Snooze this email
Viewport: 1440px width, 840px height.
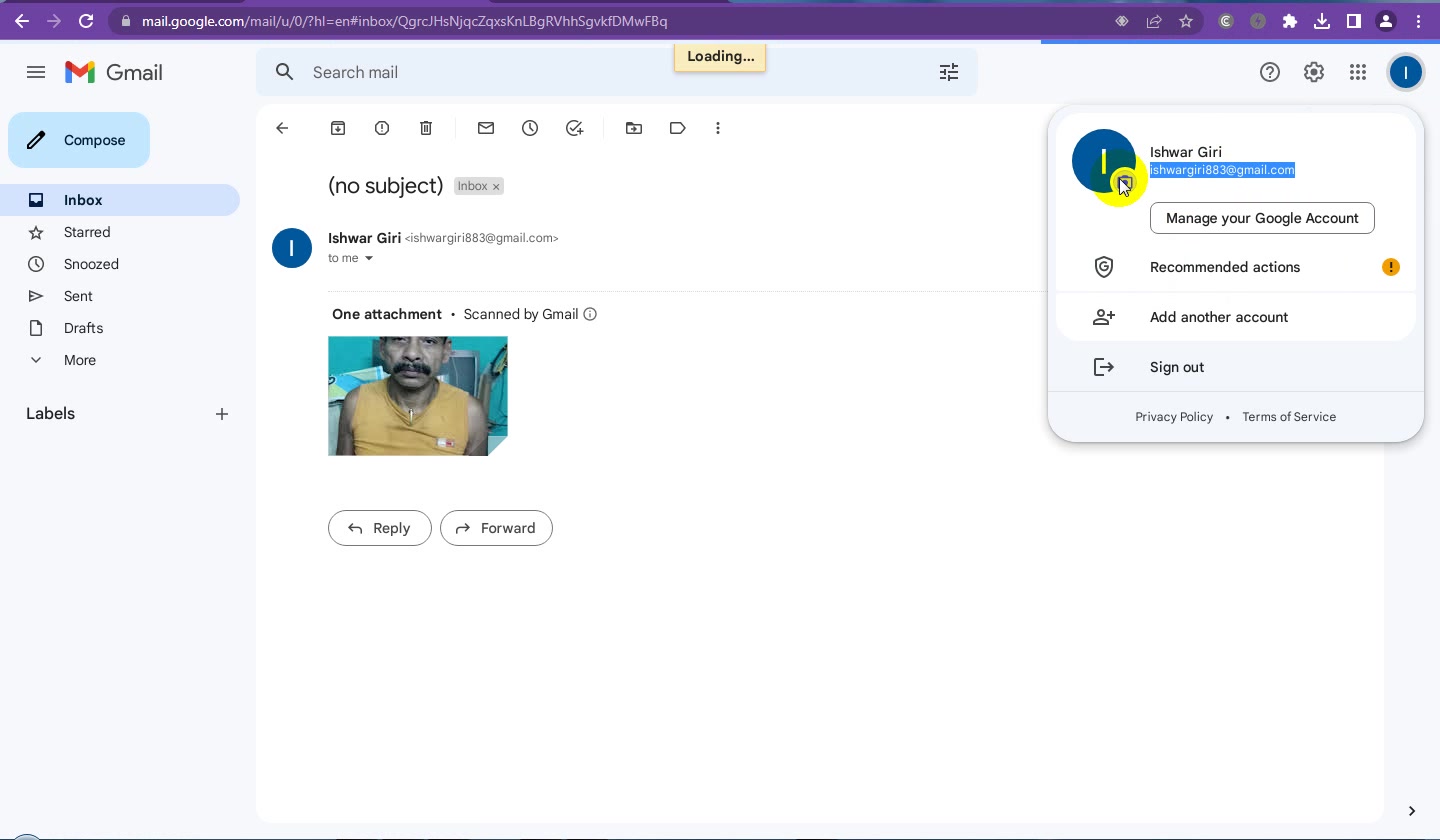[x=530, y=128]
